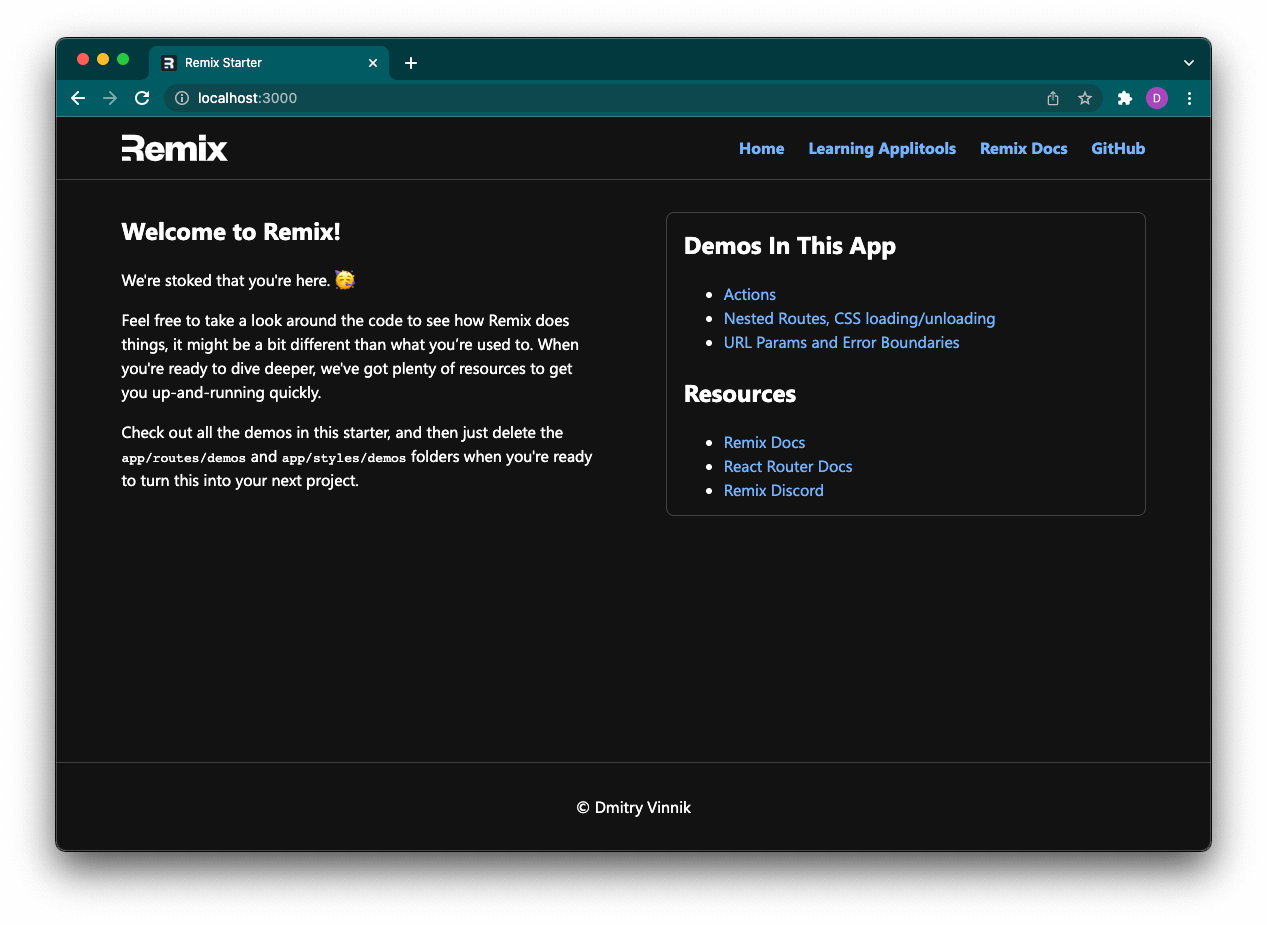Click the browser back navigation arrow

(x=78, y=98)
